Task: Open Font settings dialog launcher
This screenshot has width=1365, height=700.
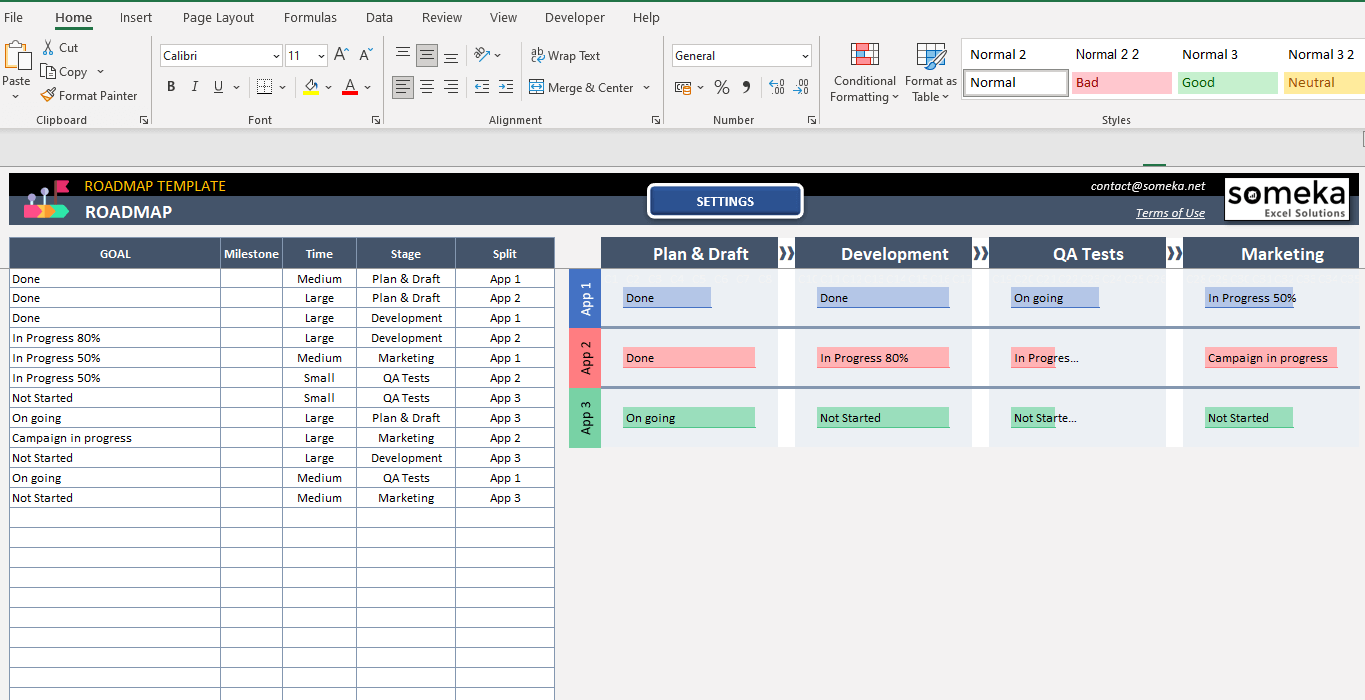Action: [376, 120]
